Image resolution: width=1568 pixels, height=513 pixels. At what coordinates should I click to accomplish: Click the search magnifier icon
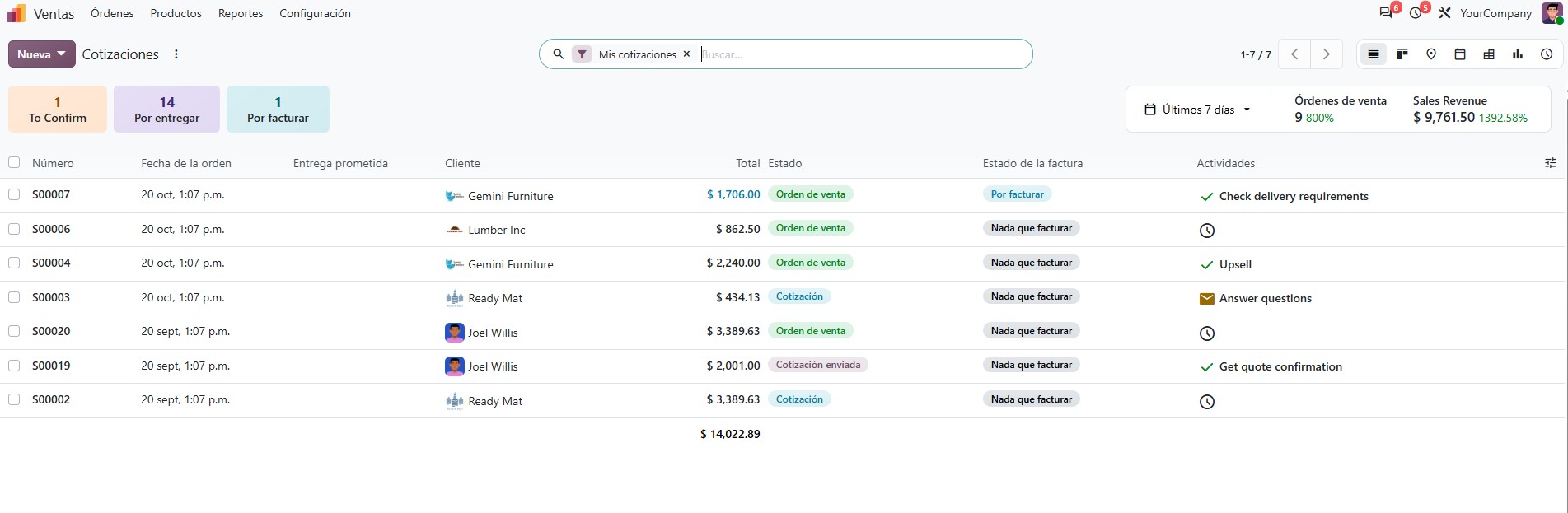[558, 54]
